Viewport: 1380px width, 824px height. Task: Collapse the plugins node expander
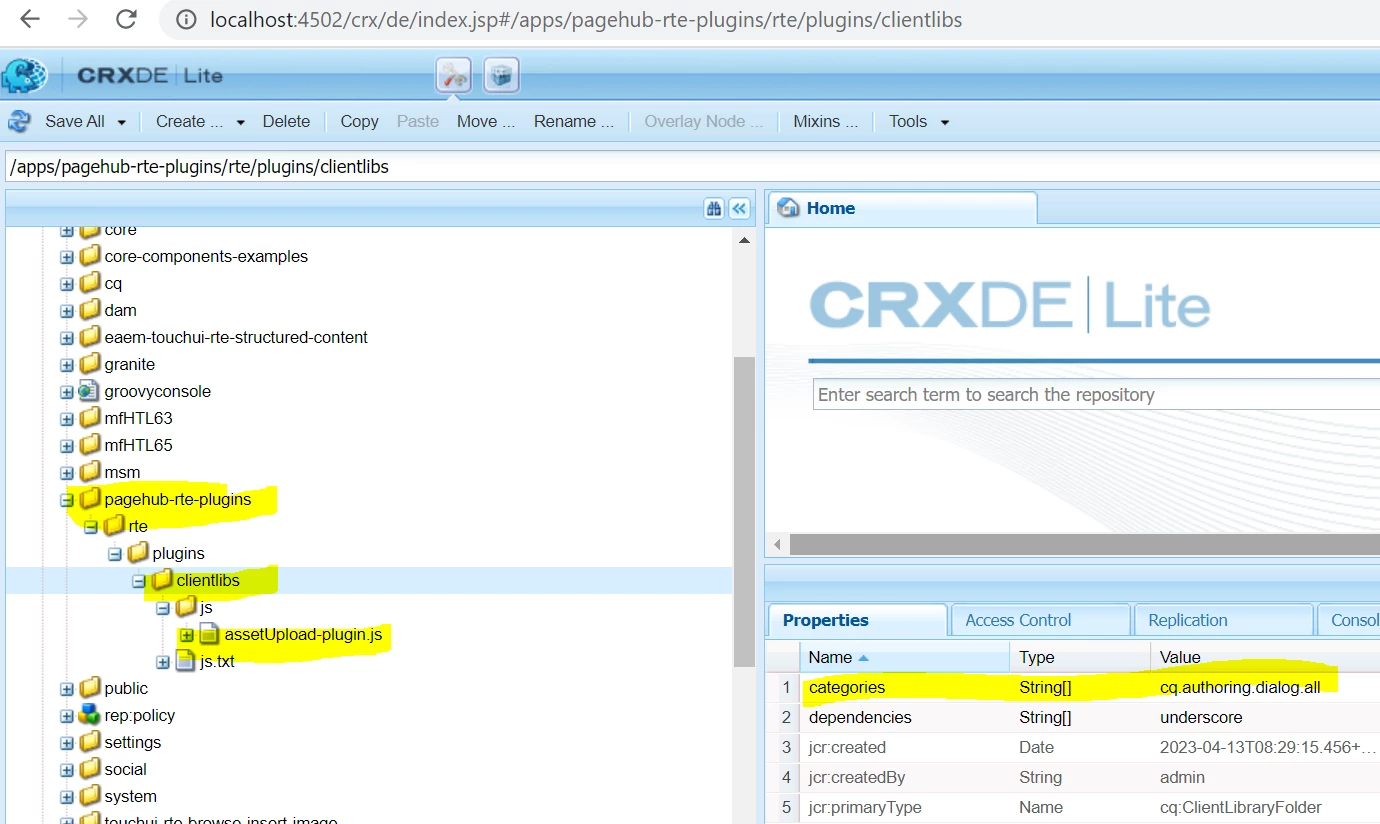click(x=115, y=553)
